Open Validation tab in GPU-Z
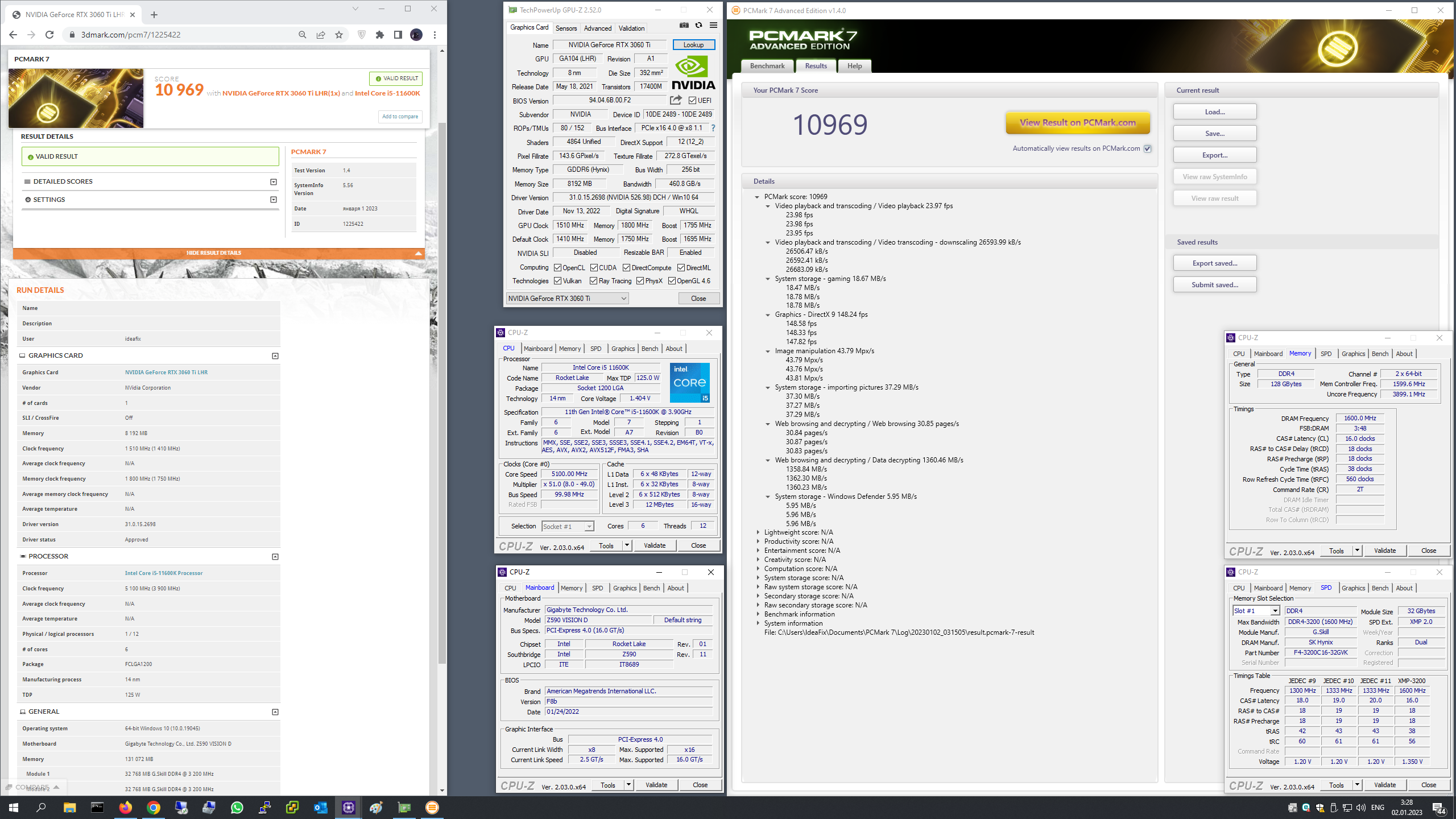1456x819 pixels. (631, 28)
